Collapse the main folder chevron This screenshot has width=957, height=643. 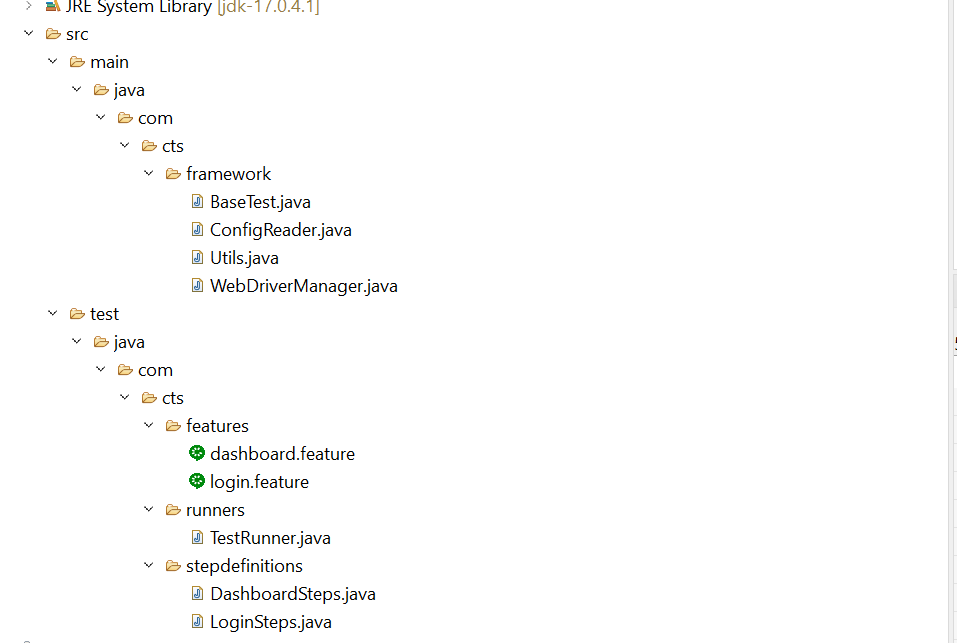(x=53, y=61)
